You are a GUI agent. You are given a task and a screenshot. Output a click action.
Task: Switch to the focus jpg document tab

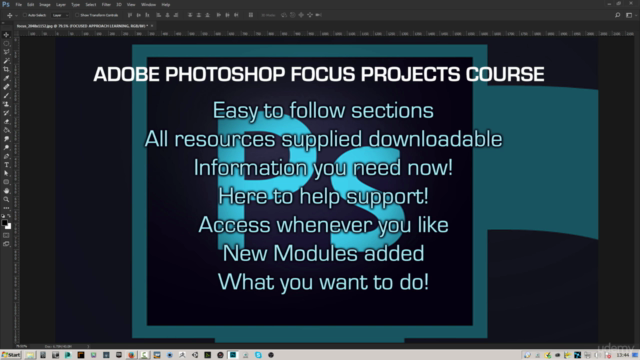[82, 26]
